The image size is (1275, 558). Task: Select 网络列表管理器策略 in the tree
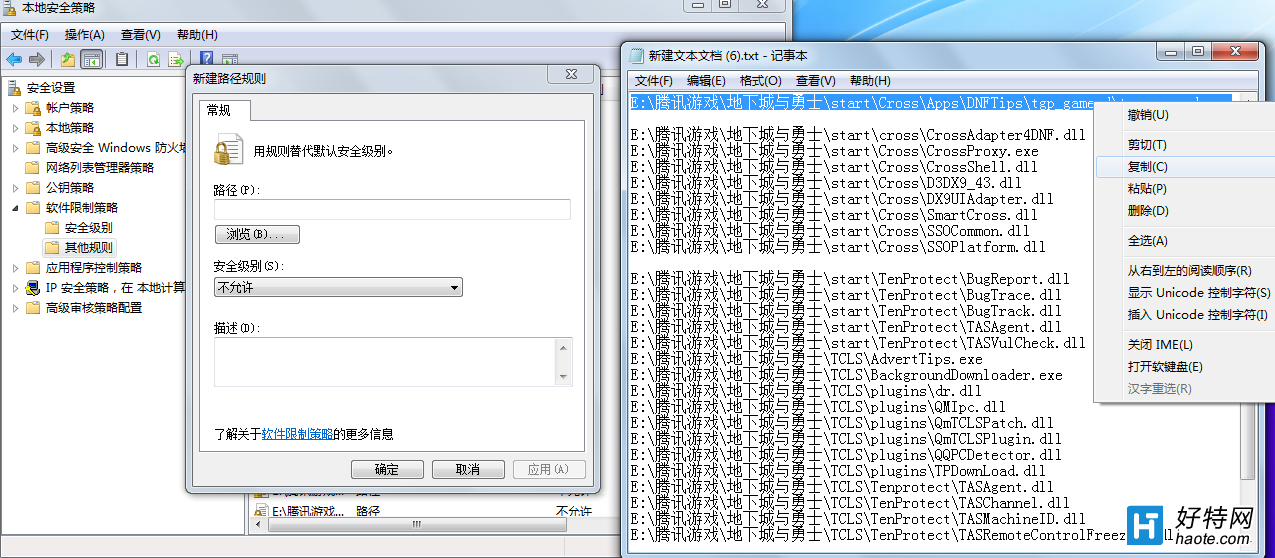tap(100, 167)
